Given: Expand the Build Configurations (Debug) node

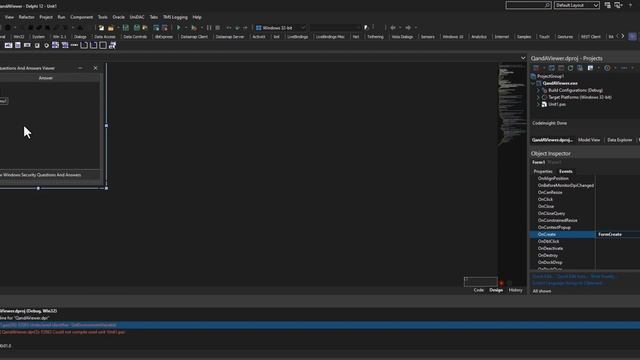Looking at the screenshot, I should [538, 90].
